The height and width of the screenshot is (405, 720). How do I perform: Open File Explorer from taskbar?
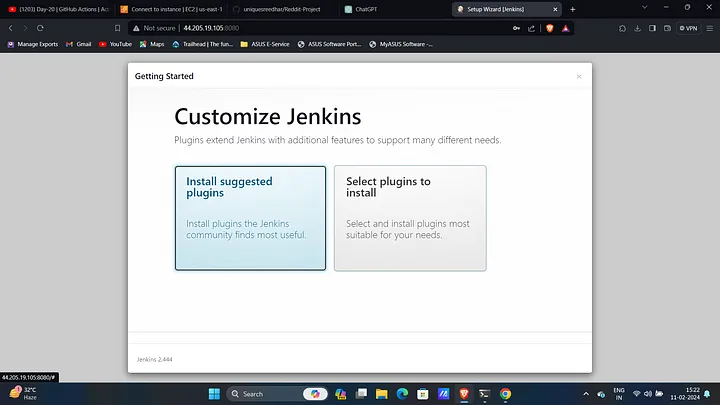(382, 394)
